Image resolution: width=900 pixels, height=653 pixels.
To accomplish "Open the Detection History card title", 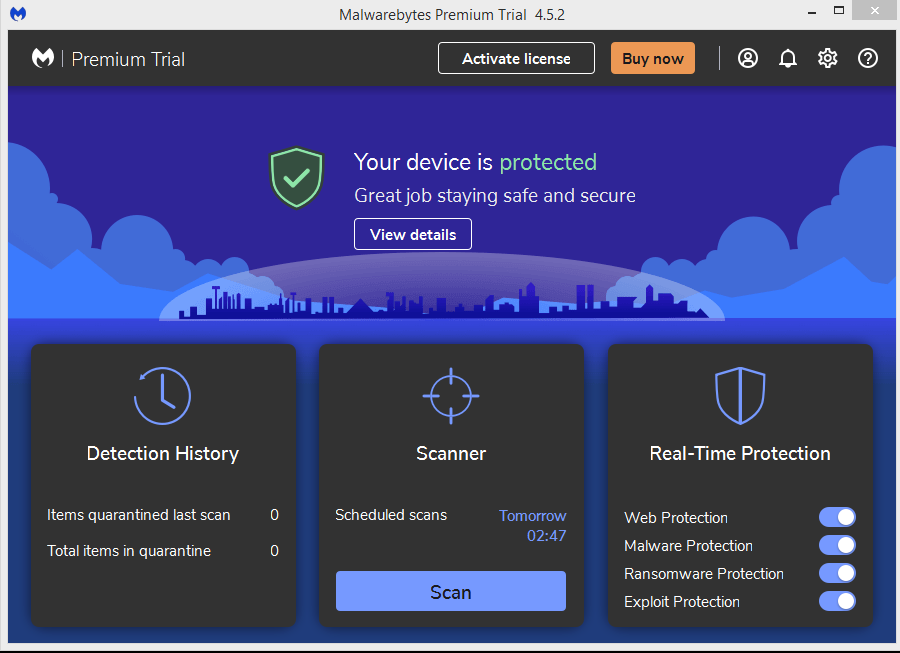I will [x=163, y=453].
